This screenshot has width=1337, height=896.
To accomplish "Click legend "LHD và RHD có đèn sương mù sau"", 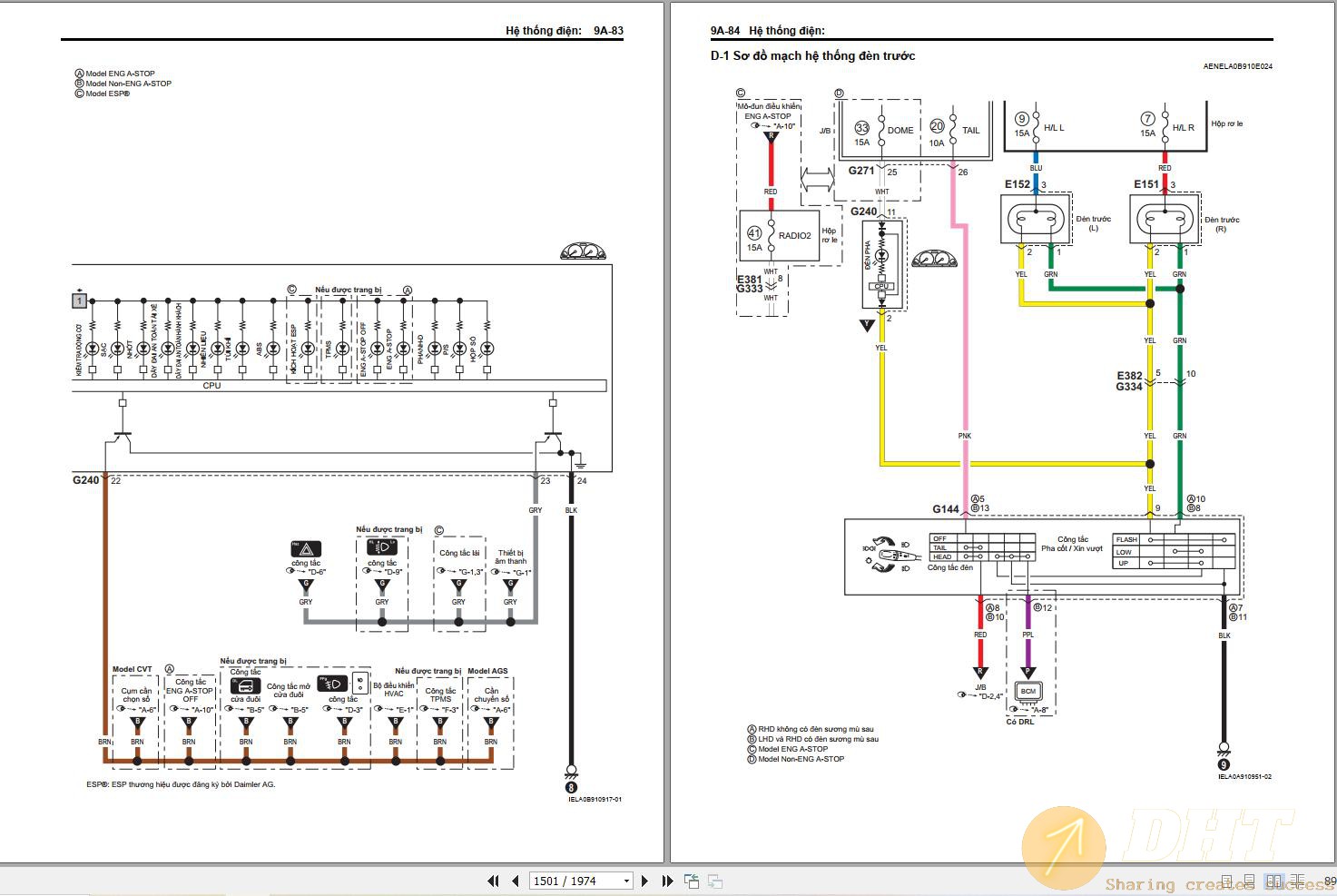I will pos(812,739).
